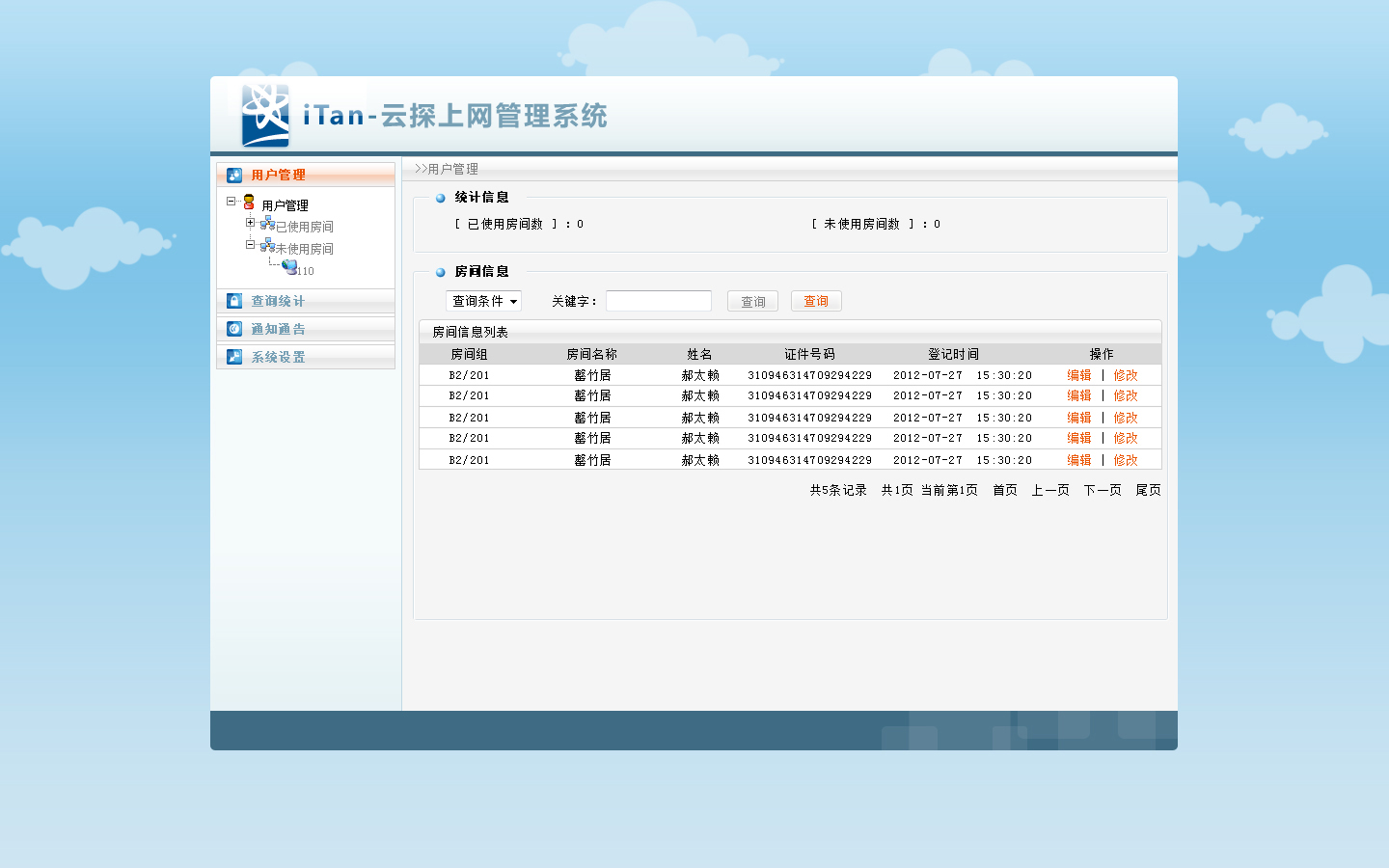Screen dimensions: 1389x868
Task: Go to first page via 首页
Action: click(1005, 490)
